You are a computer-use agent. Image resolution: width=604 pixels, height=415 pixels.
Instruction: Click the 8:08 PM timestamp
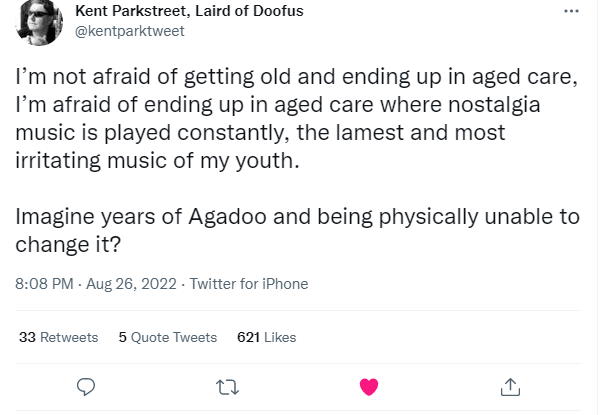tap(44, 284)
